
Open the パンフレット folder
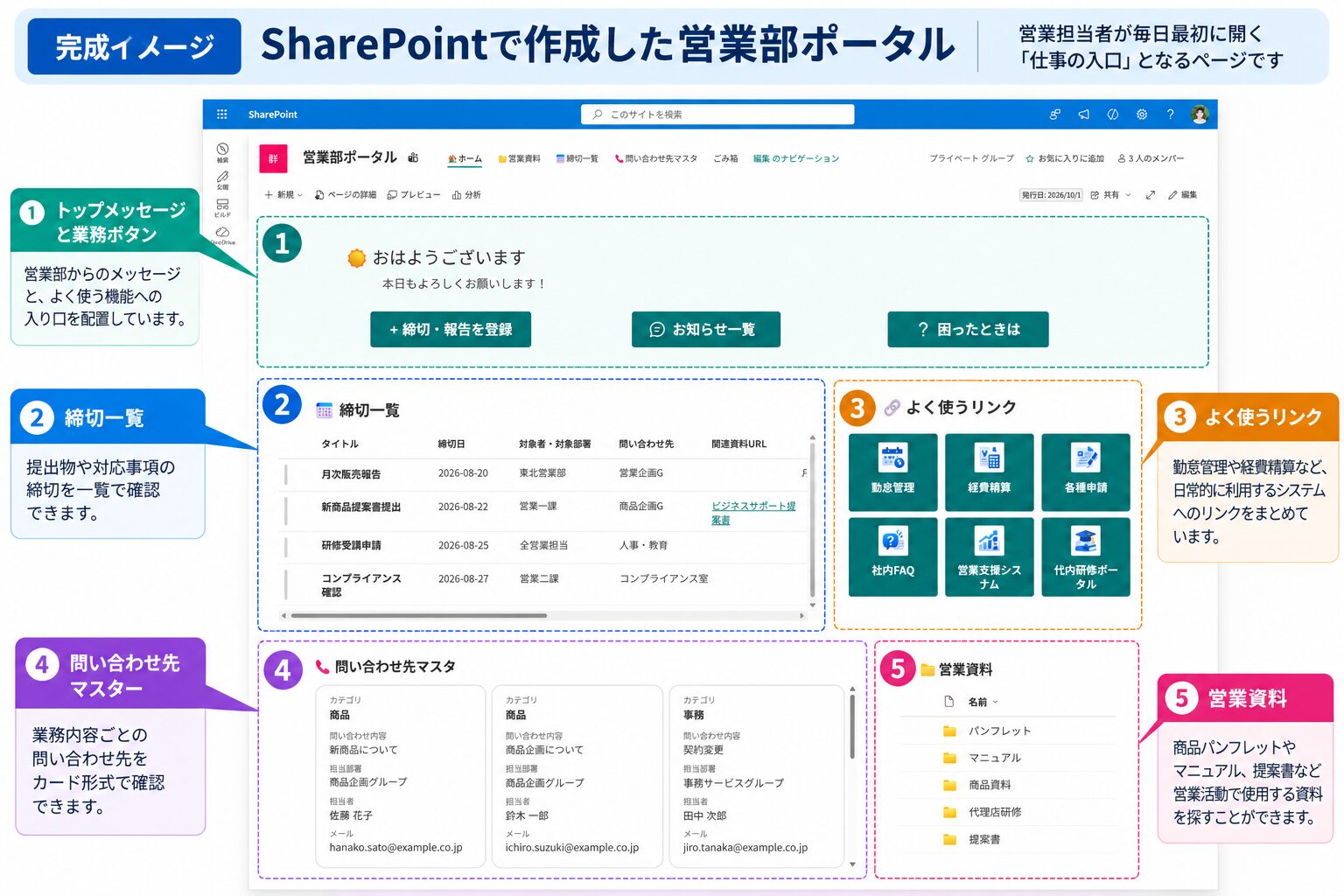pyautogui.click(x=999, y=731)
